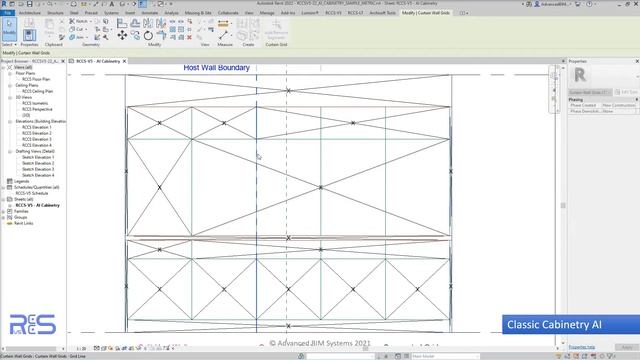Open RCCS Floor Plan view
The height and width of the screenshot is (360, 640).
[36, 79]
